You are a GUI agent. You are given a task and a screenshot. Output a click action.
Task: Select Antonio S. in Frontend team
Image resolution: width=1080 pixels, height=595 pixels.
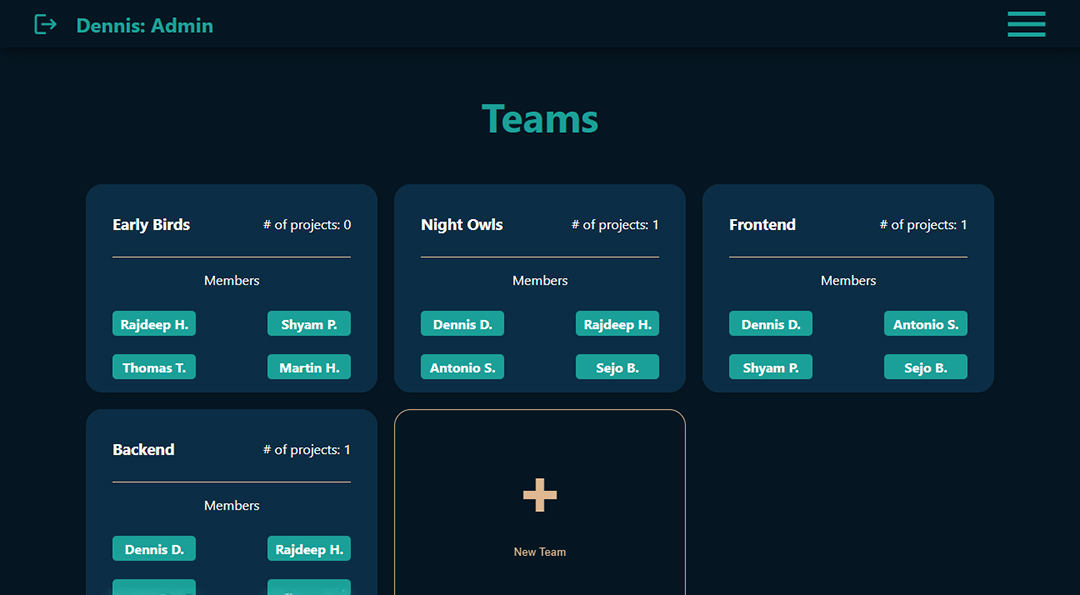pos(925,324)
